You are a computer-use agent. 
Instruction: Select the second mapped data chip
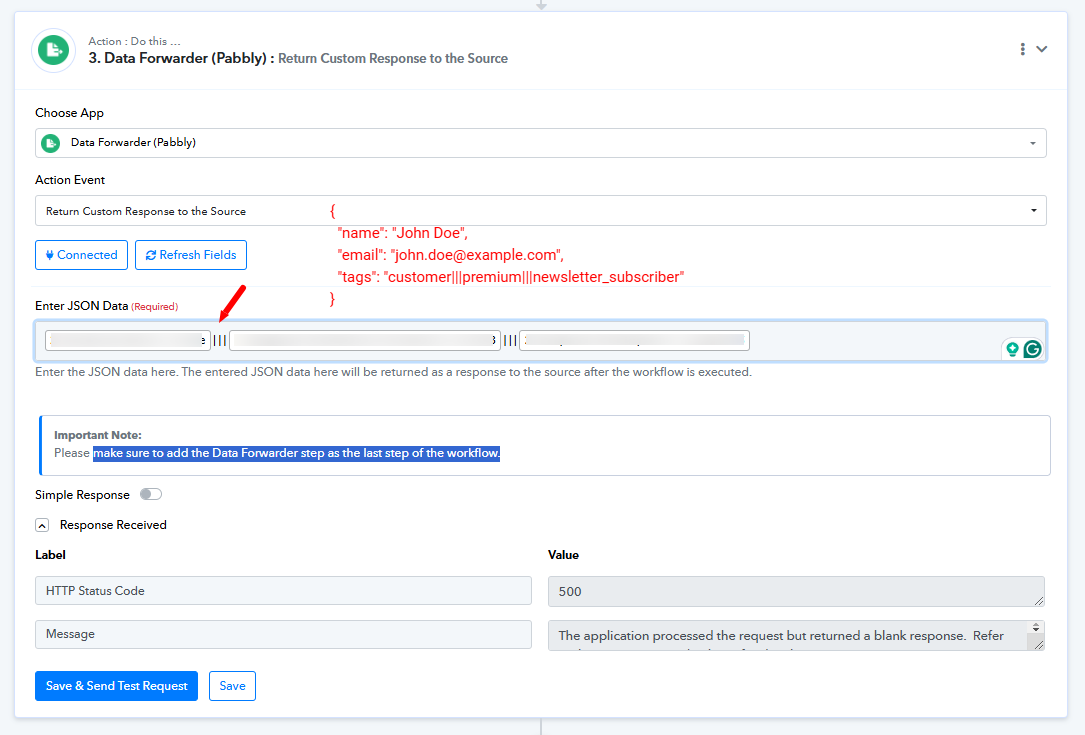tap(365, 340)
